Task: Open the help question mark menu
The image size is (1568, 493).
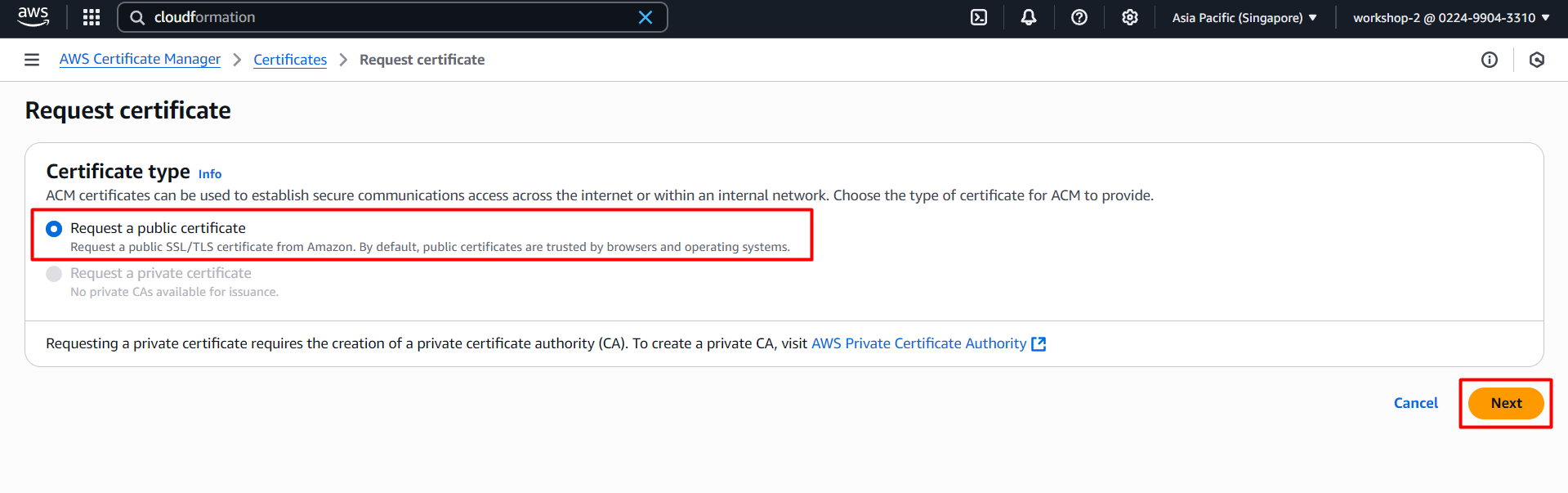Action: point(1079,17)
